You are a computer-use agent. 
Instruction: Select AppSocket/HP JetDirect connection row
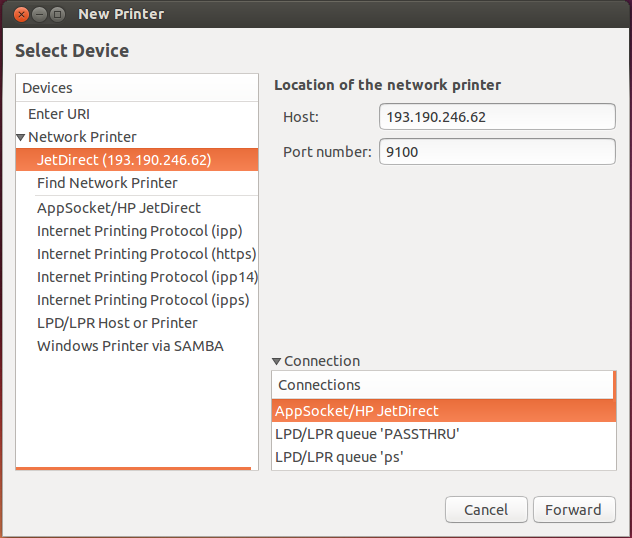[x=443, y=411]
